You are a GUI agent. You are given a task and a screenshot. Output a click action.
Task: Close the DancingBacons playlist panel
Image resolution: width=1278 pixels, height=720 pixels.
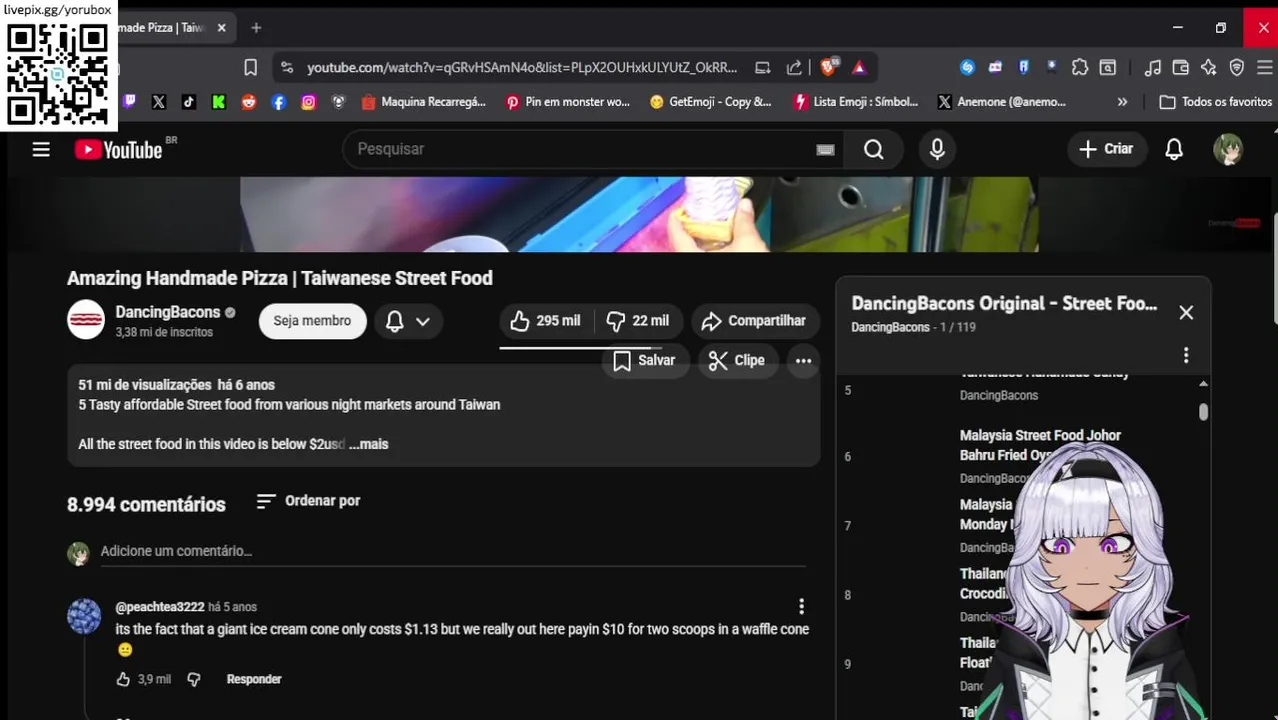click(x=1186, y=313)
